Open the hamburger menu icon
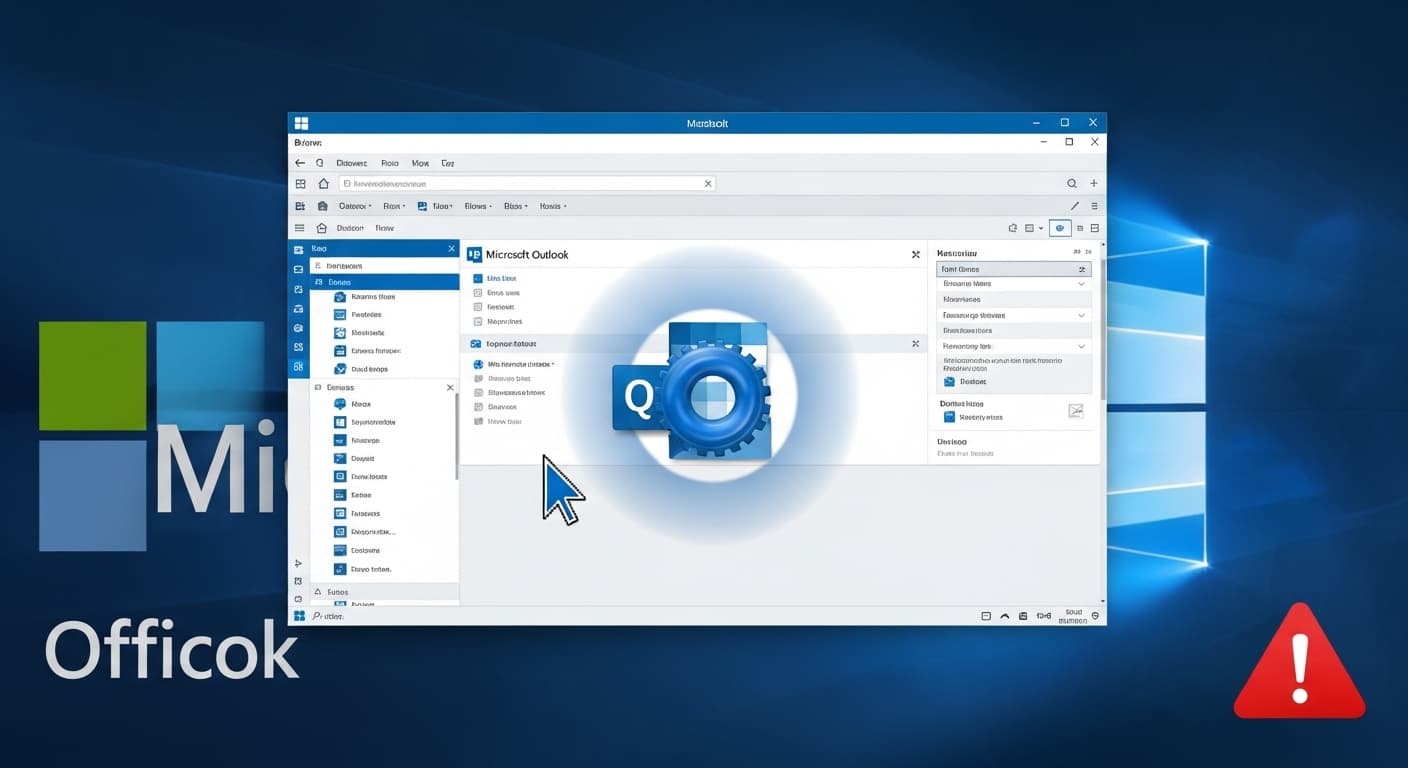Viewport: 1408px width, 768px height. pyautogui.click(x=299, y=227)
